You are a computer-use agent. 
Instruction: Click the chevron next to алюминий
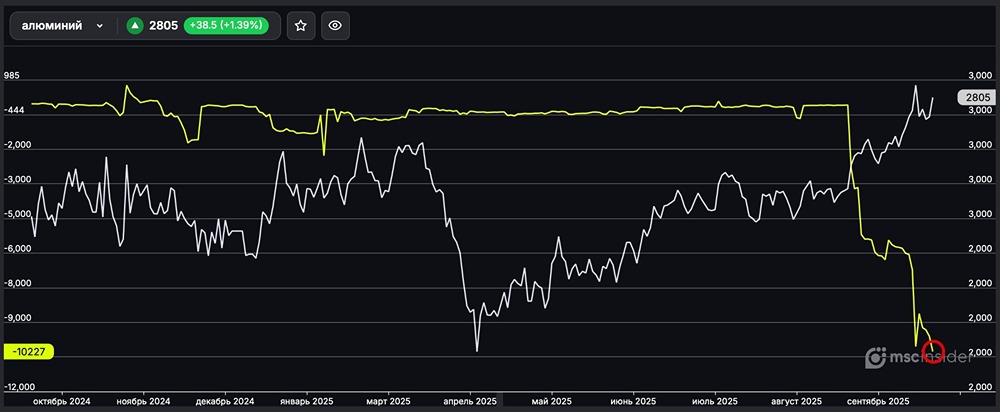(100, 27)
